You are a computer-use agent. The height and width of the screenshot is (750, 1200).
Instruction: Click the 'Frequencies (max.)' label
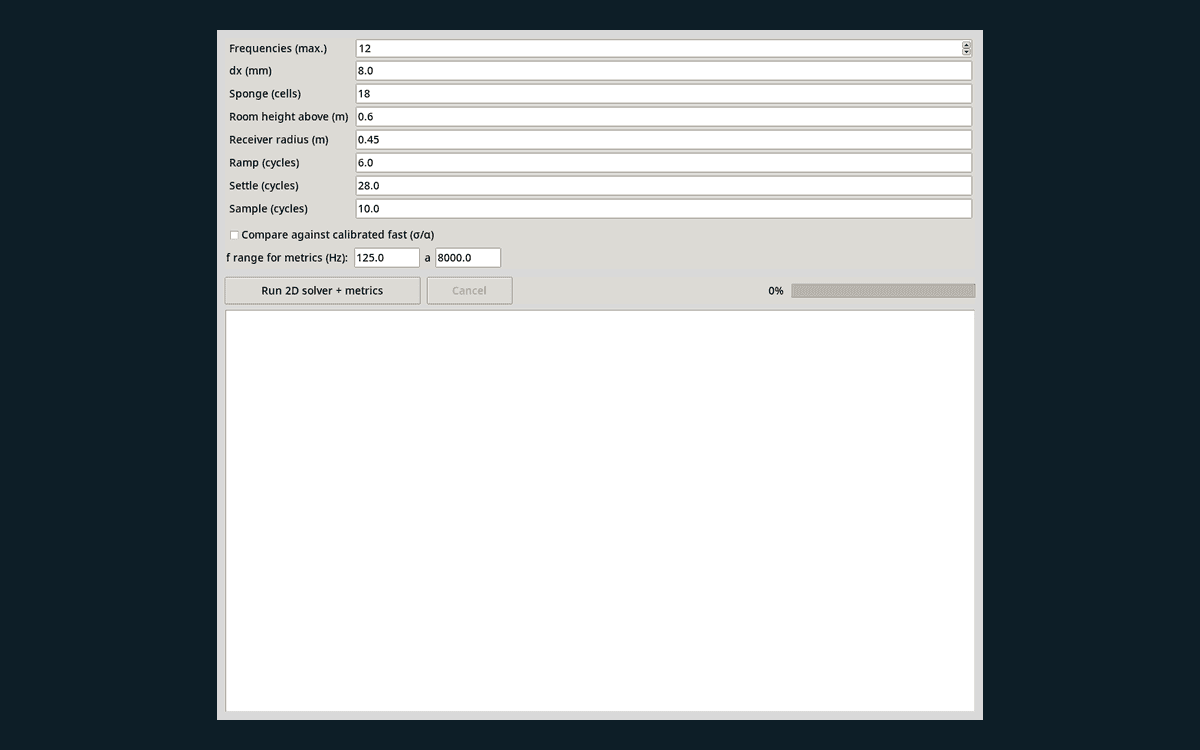(278, 48)
